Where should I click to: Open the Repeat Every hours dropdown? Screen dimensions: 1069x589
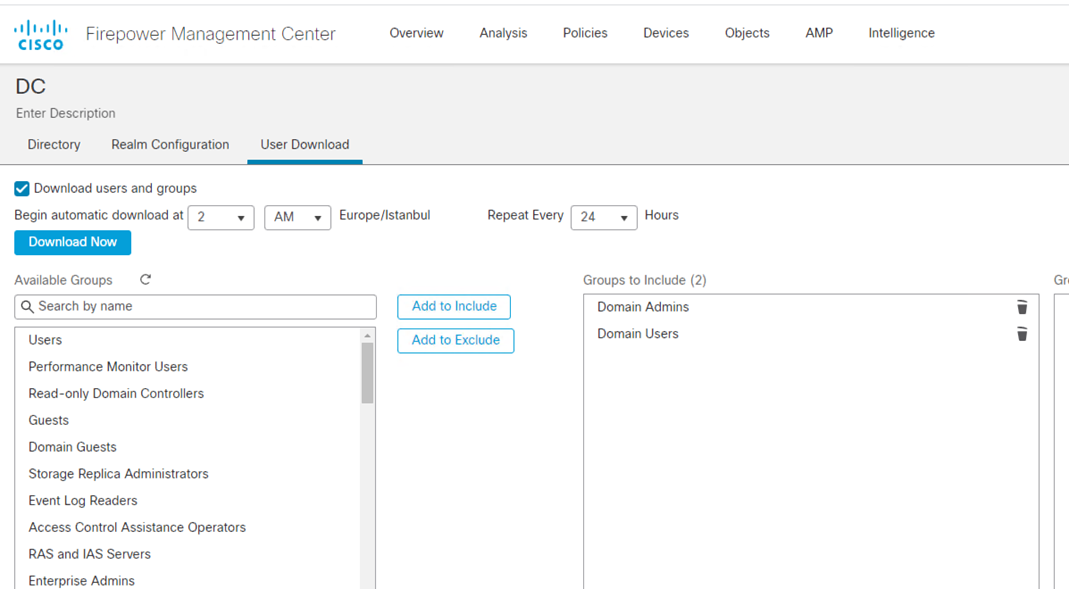click(604, 217)
